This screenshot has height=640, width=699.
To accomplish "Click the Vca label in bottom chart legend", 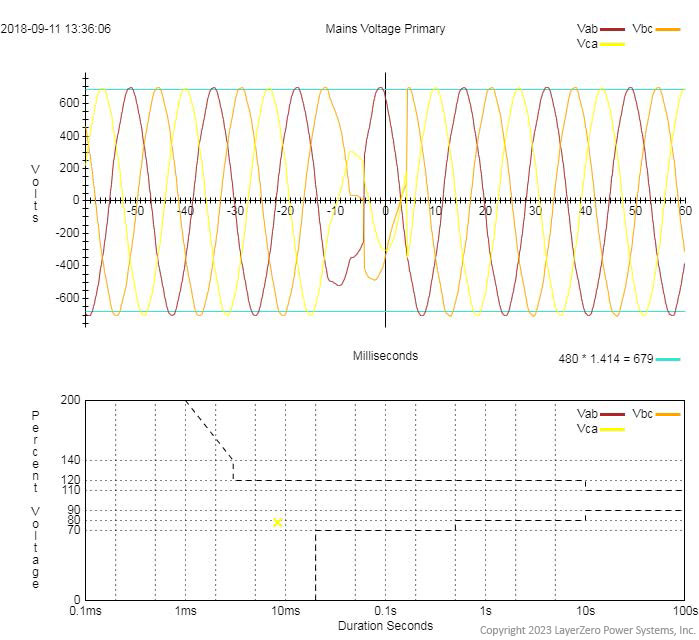I will point(587,429).
